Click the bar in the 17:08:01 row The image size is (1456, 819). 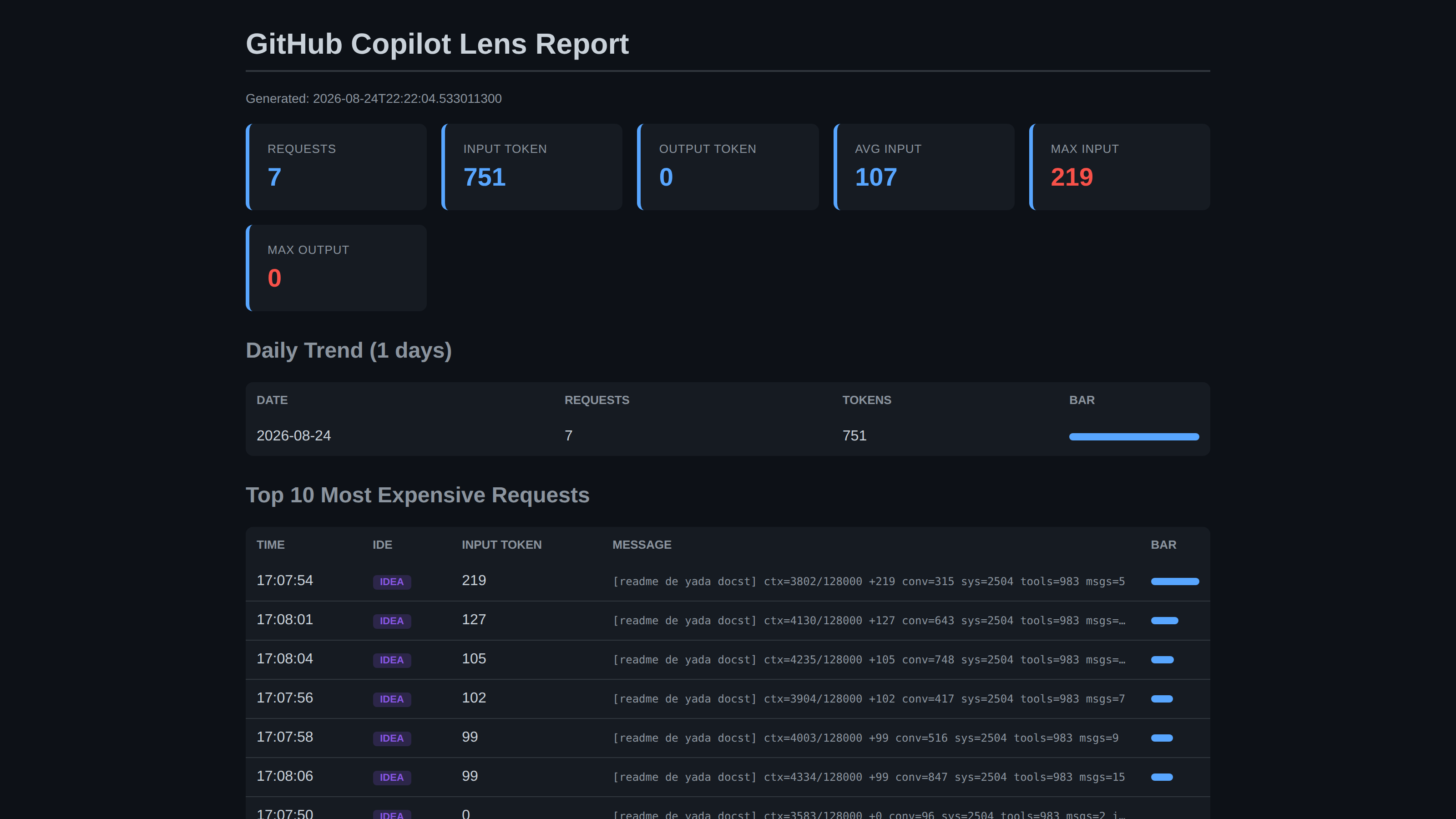pos(1164,621)
